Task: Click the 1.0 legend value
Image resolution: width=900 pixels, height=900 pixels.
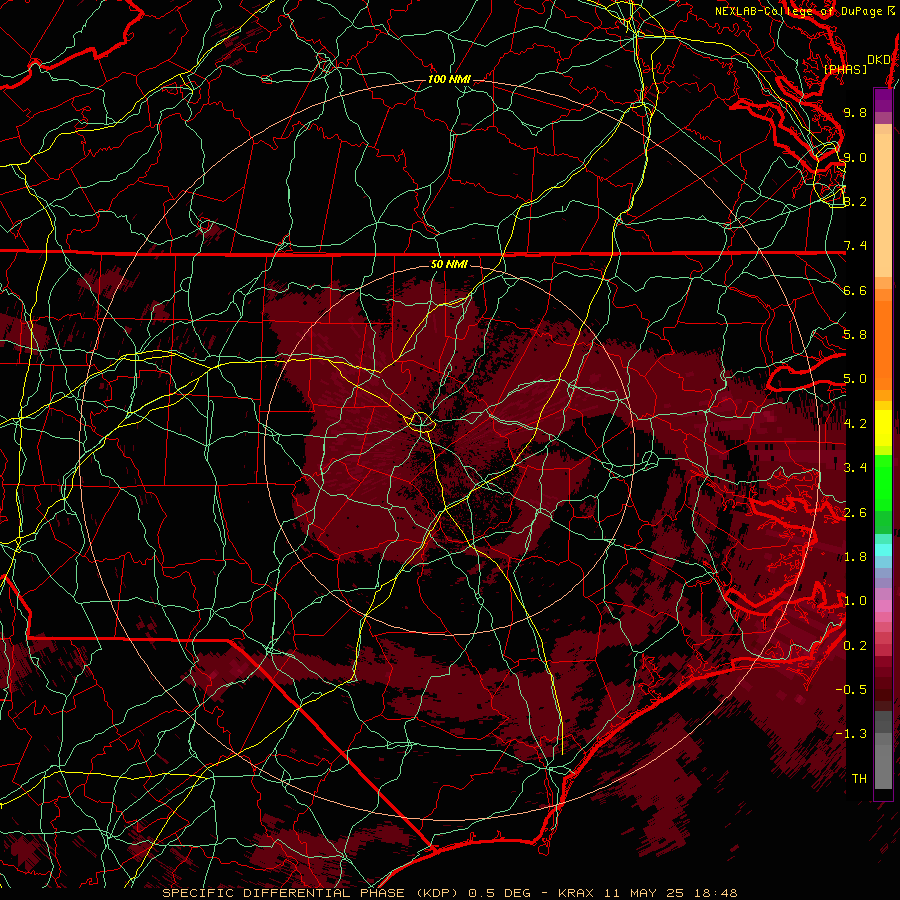Action: tap(855, 601)
